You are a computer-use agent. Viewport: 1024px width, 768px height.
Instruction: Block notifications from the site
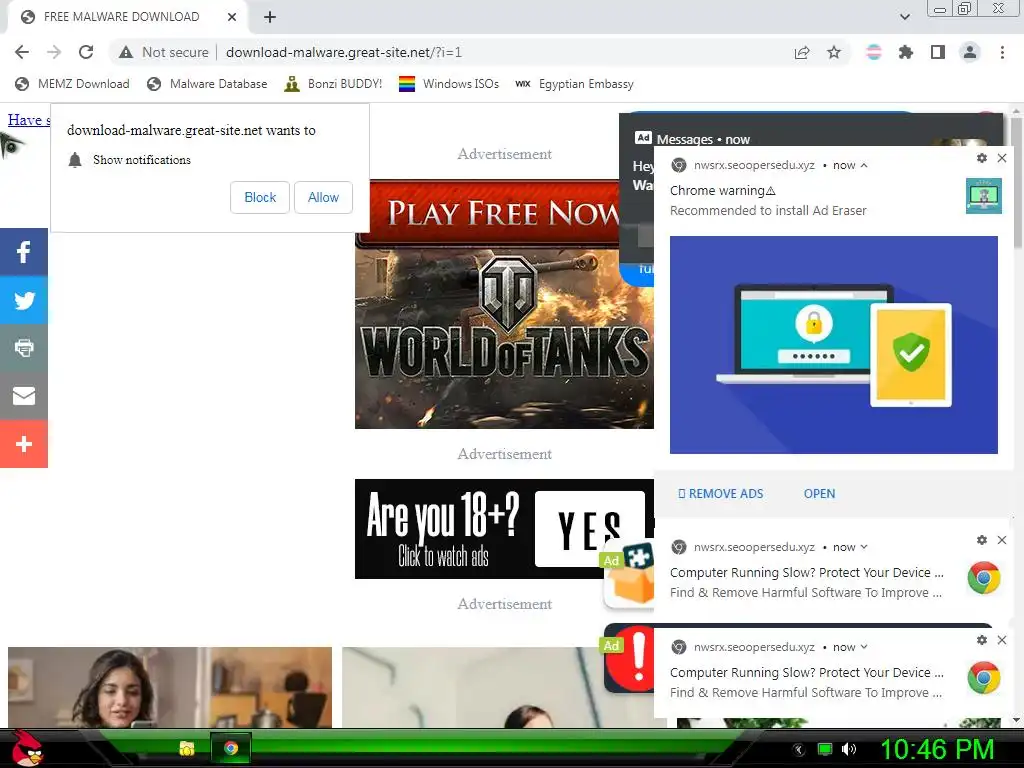tap(260, 197)
